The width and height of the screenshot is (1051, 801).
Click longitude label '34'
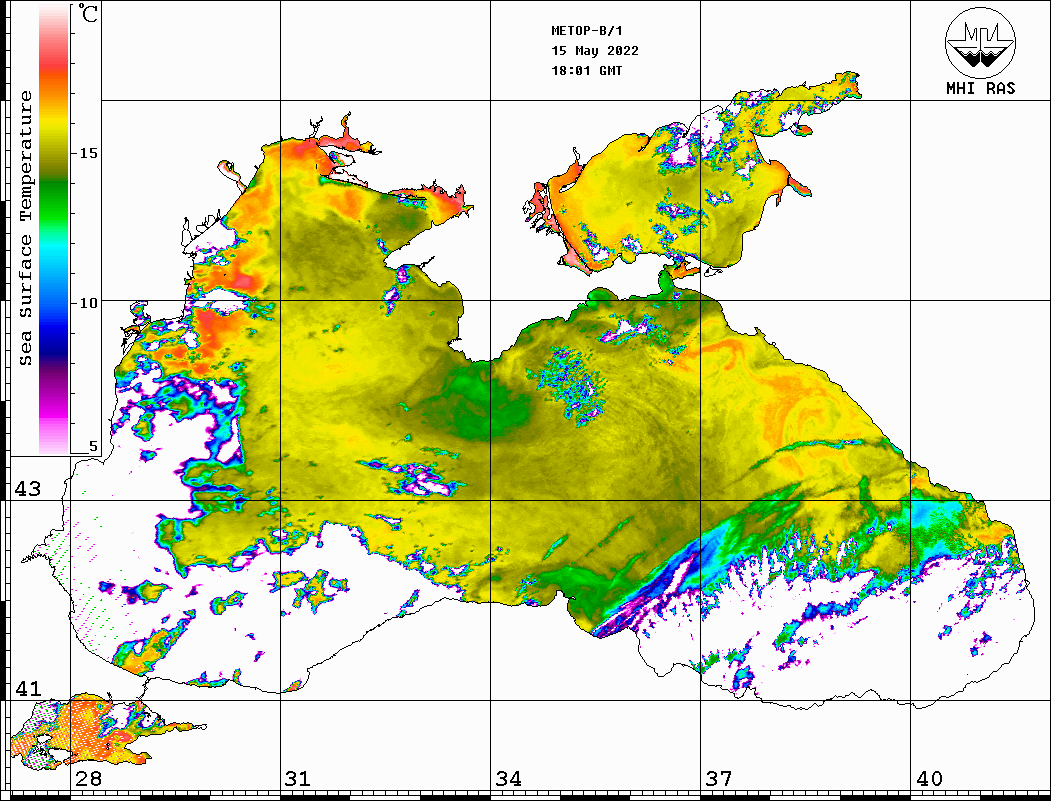click(508, 778)
